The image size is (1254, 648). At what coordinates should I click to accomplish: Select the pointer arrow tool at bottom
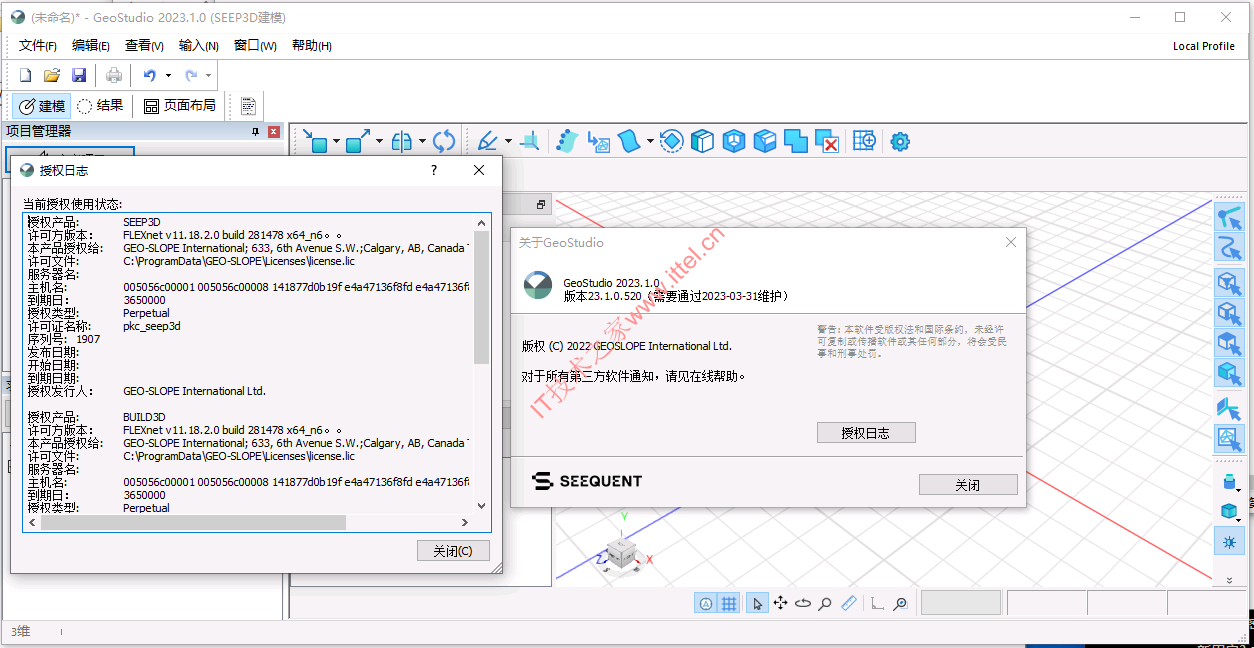757,603
